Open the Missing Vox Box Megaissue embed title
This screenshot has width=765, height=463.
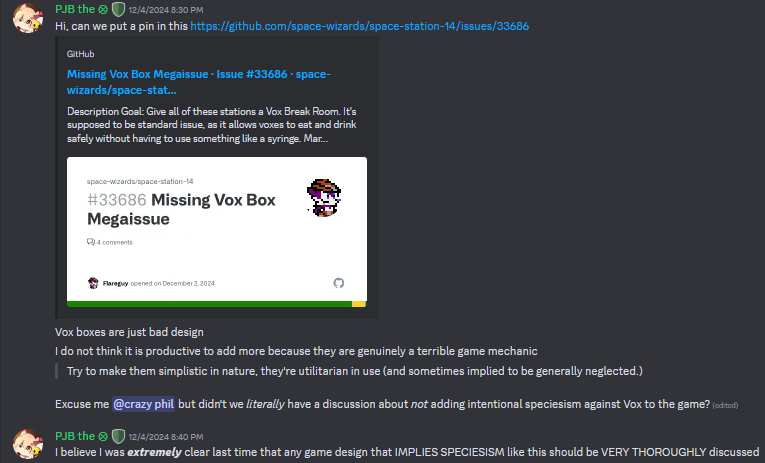[x=199, y=82]
